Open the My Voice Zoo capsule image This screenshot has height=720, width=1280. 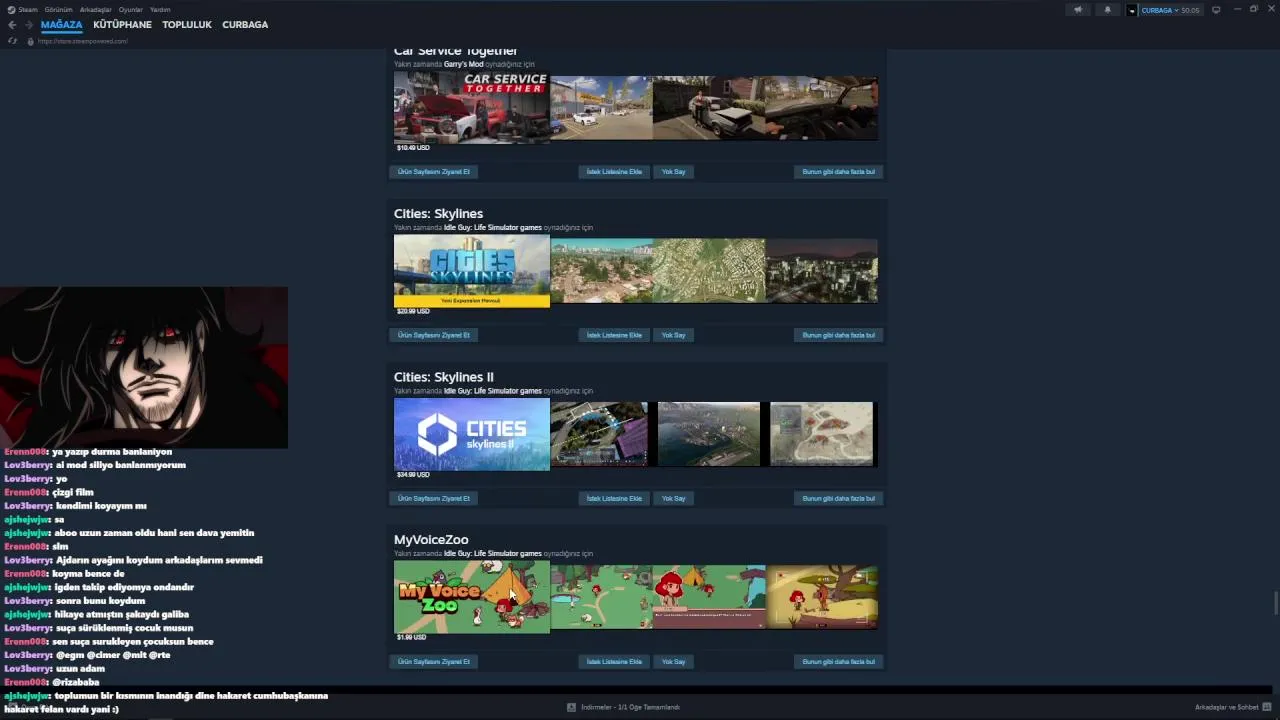coord(472,597)
